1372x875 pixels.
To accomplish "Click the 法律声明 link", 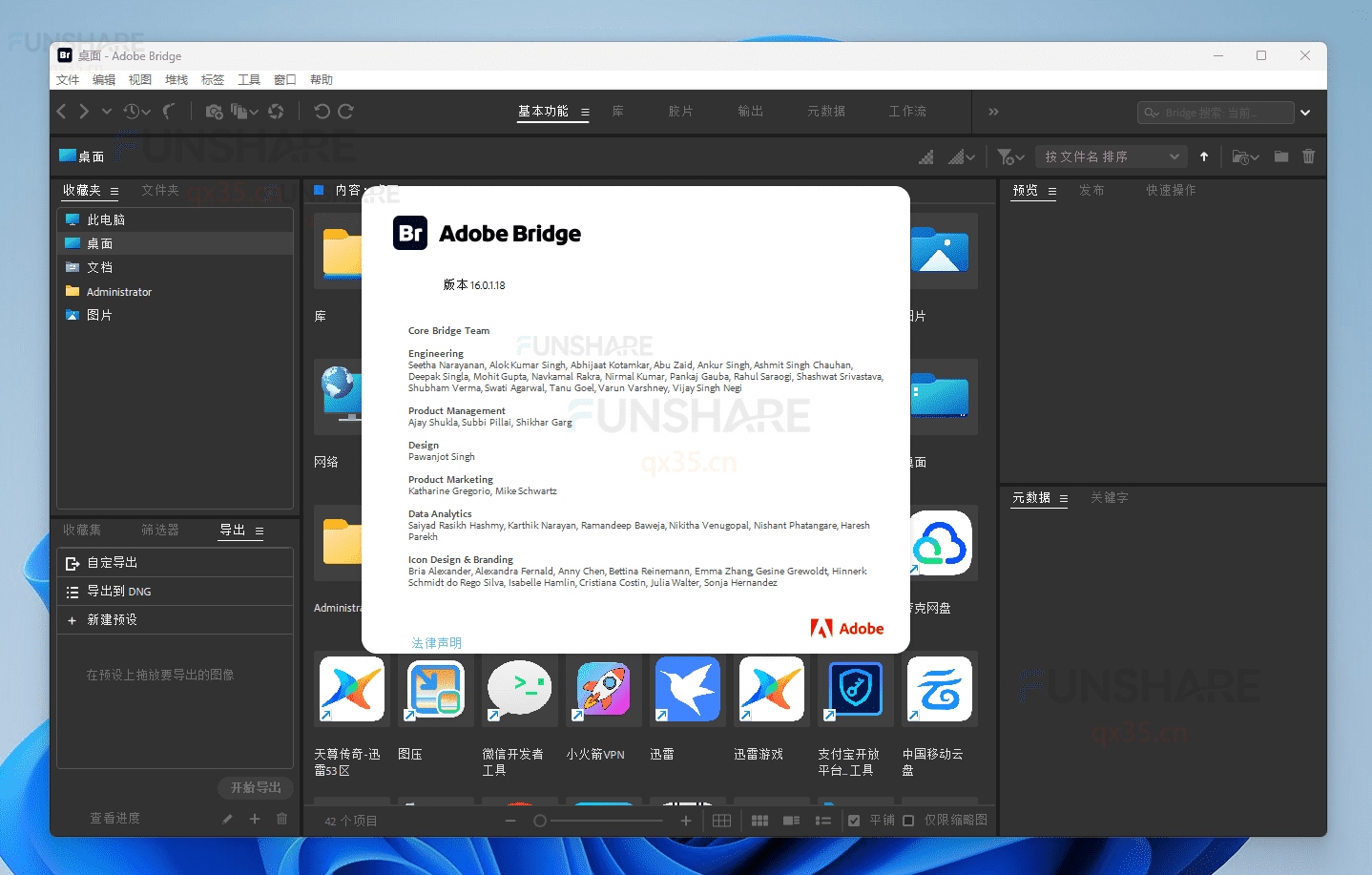I will point(436,642).
